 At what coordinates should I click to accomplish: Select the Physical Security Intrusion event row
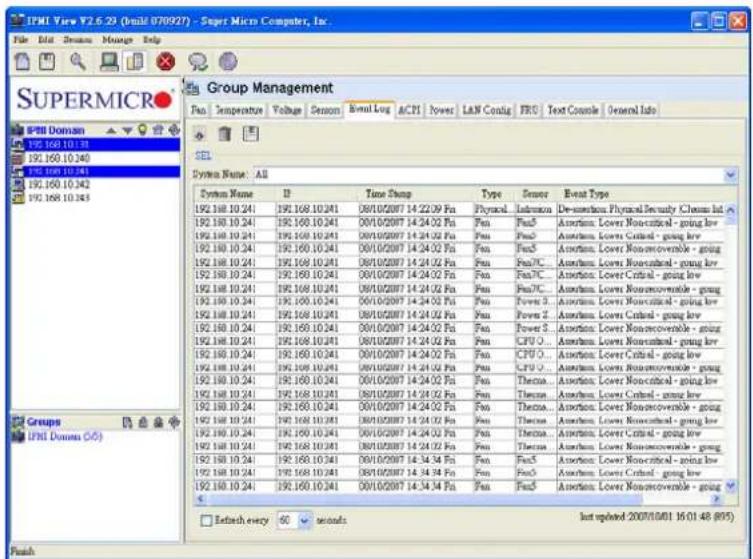[459, 209]
